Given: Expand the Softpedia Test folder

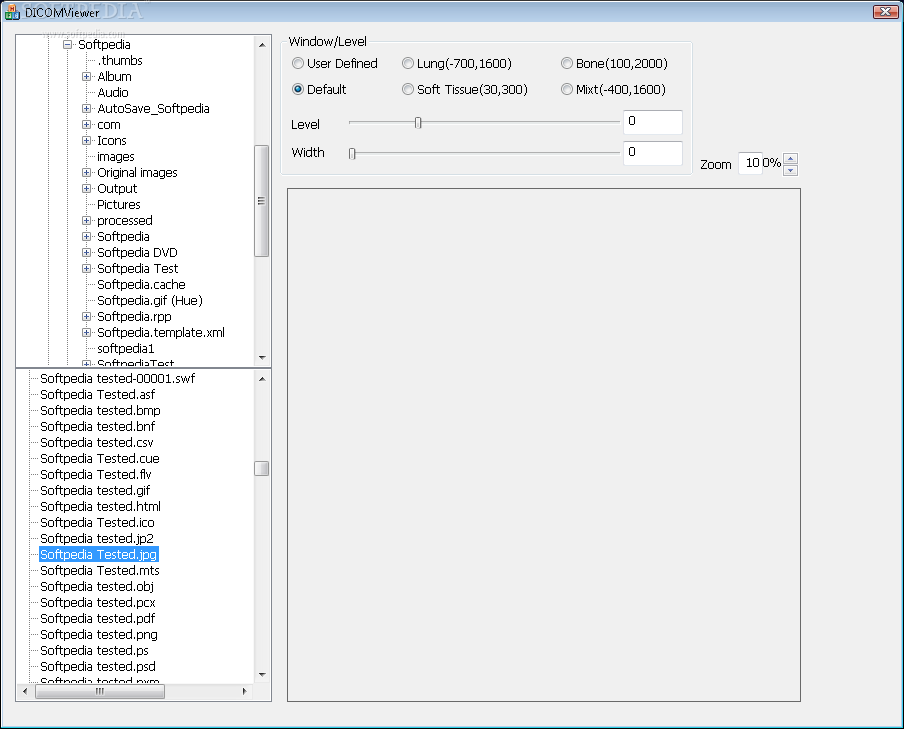Looking at the screenshot, I should pos(86,268).
